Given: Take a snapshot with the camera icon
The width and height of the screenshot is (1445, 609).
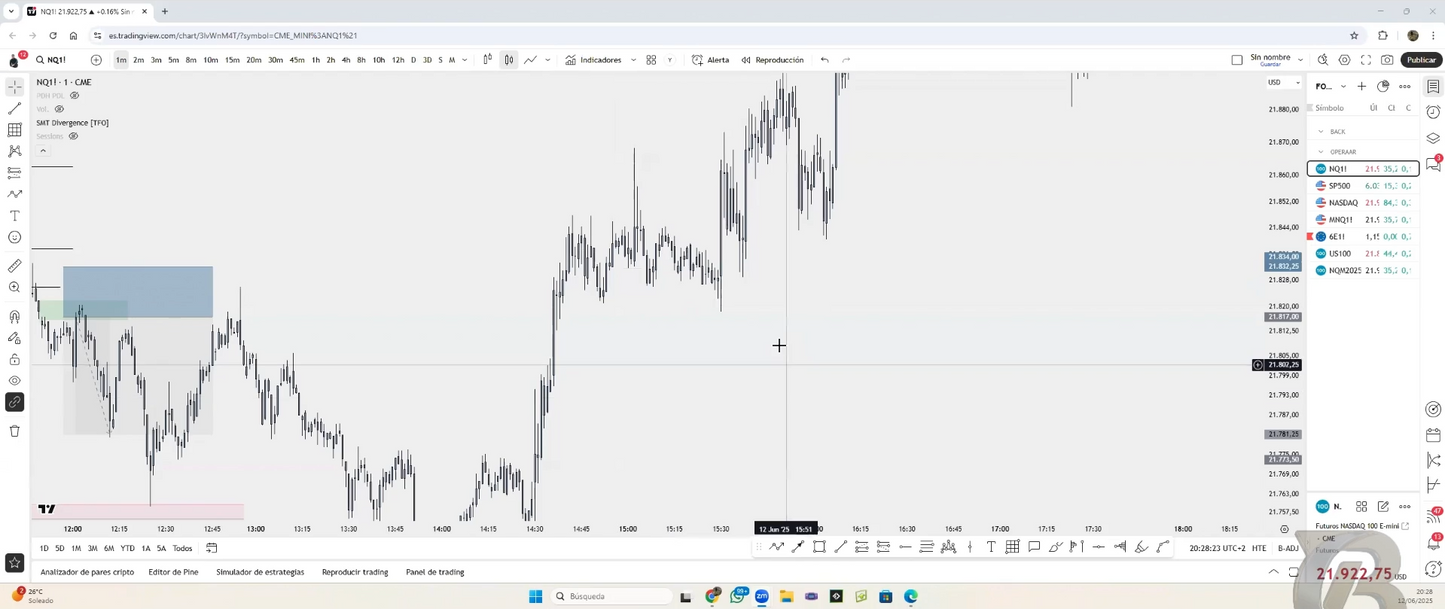Looking at the screenshot, I should 1387,60.
